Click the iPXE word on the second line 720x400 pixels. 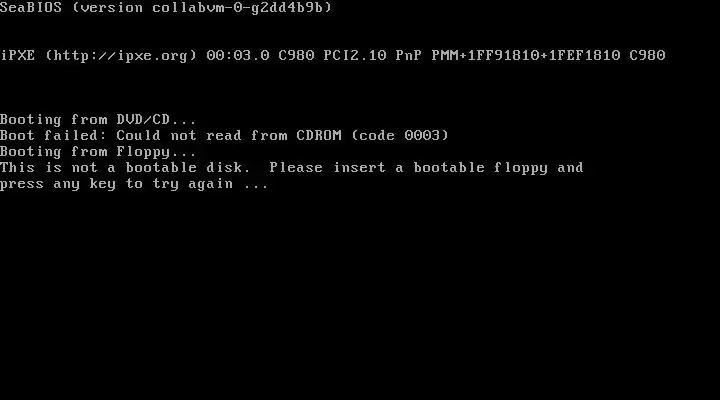point(17,56)
